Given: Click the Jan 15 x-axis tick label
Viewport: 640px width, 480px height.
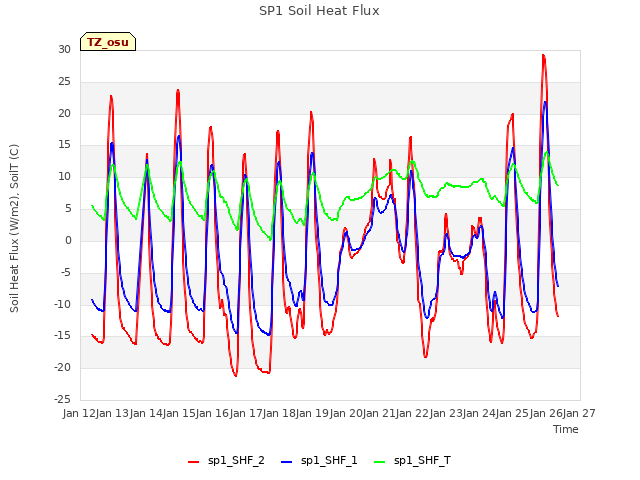Looking at the screenshot, I should pyautogui.click(x=179, y=413).
